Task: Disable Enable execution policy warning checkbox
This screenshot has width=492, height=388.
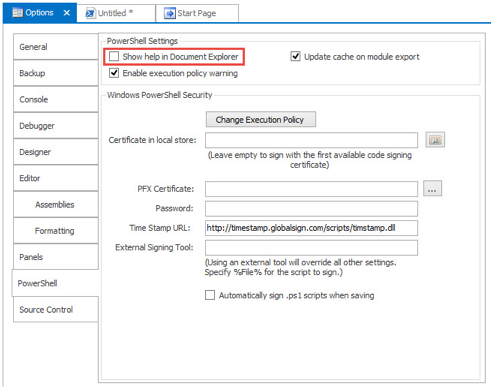Action: 114,73
